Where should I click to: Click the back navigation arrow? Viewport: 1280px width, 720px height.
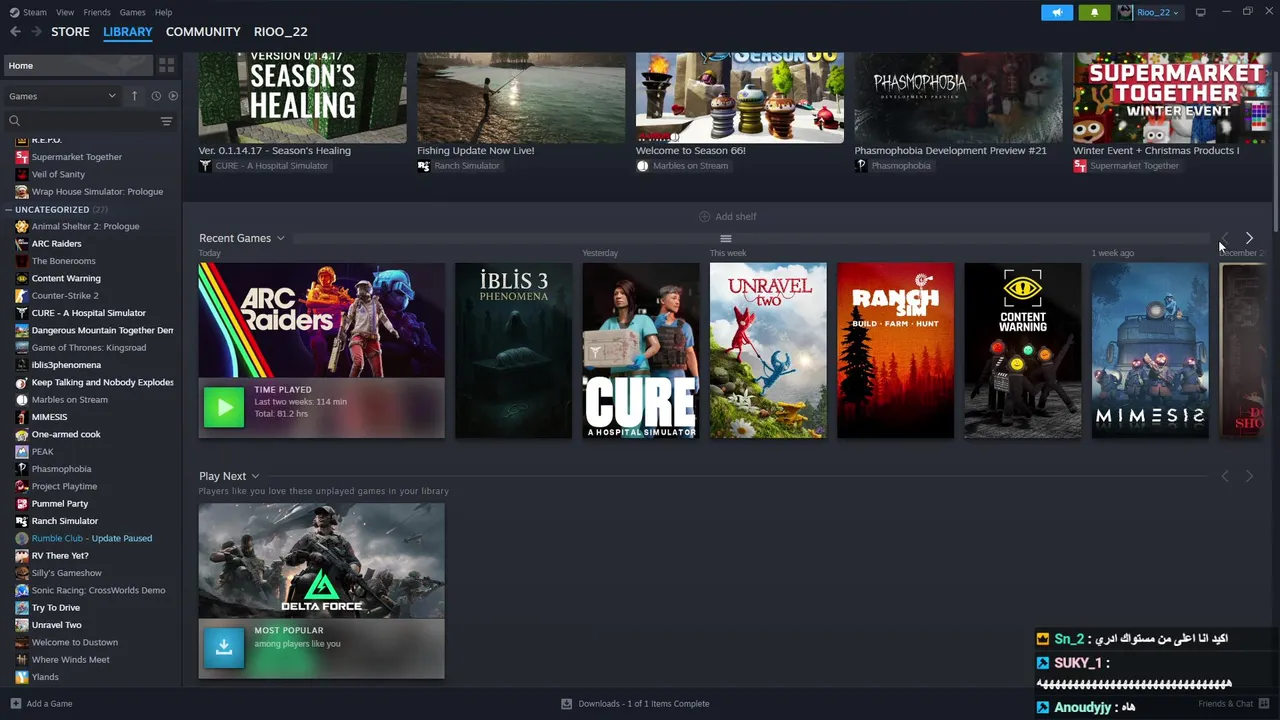coord(15,32)
